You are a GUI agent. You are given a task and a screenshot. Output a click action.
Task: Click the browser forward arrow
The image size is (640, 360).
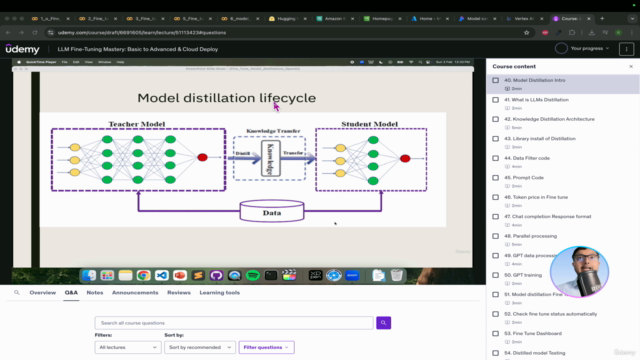(21, 33)
